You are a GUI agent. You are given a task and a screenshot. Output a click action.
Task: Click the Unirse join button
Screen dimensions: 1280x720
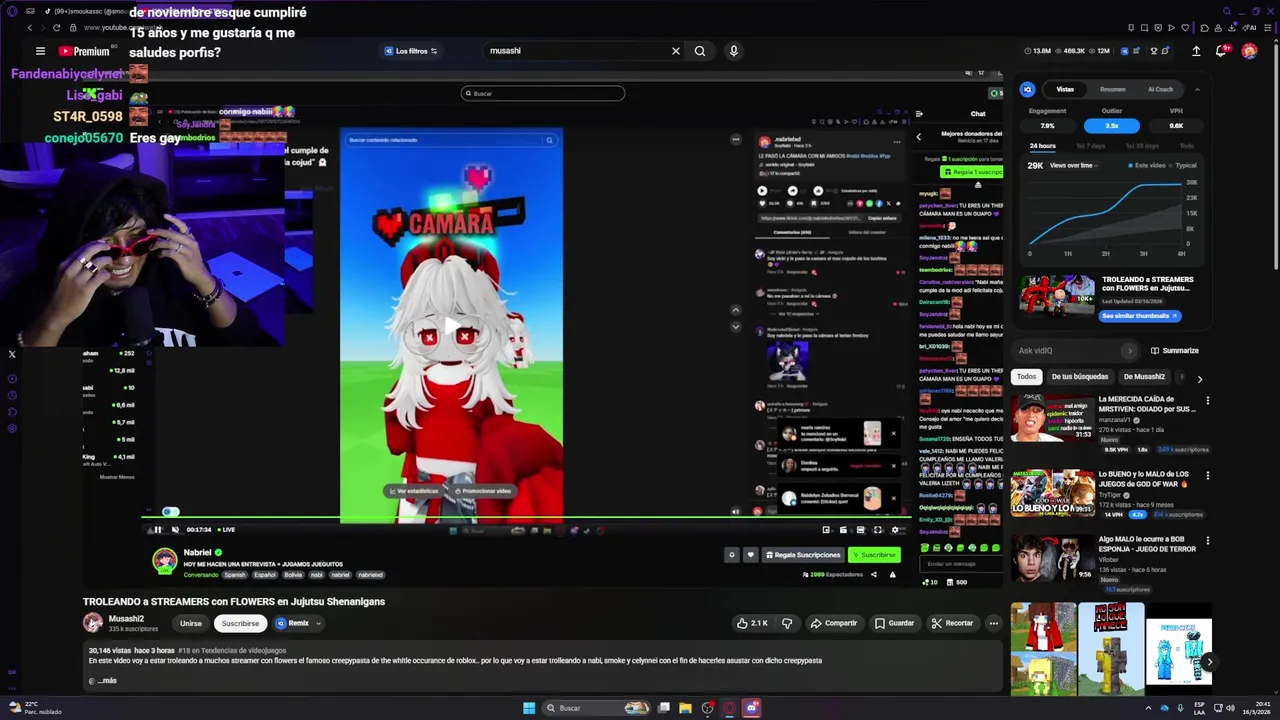[190, 623]
